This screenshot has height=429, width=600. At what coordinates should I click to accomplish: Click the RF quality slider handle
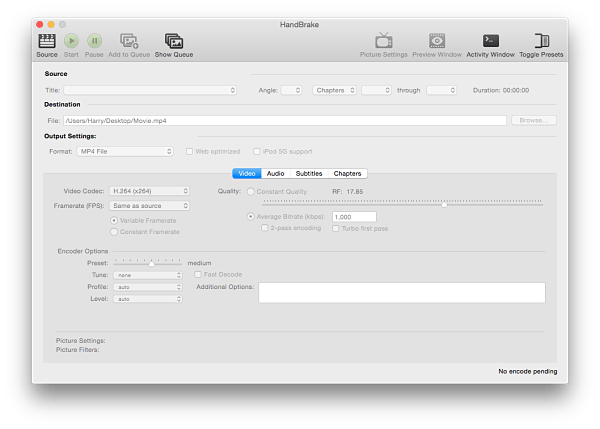pos(444,205)
